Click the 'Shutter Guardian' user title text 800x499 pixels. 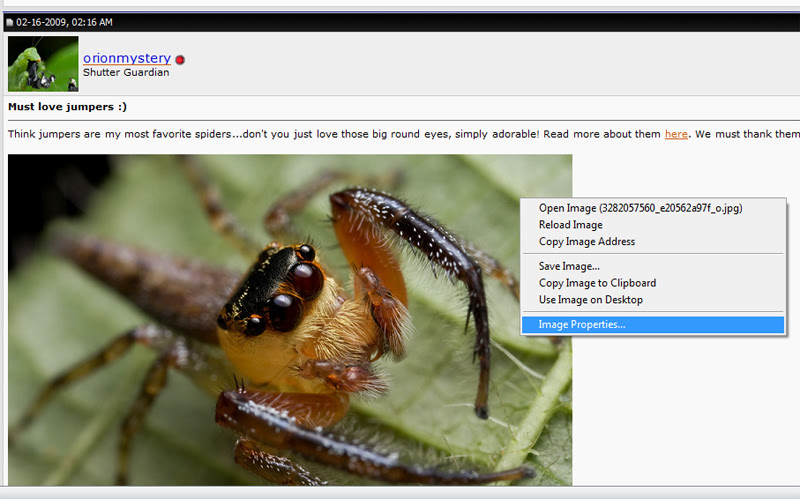point(126,72)
